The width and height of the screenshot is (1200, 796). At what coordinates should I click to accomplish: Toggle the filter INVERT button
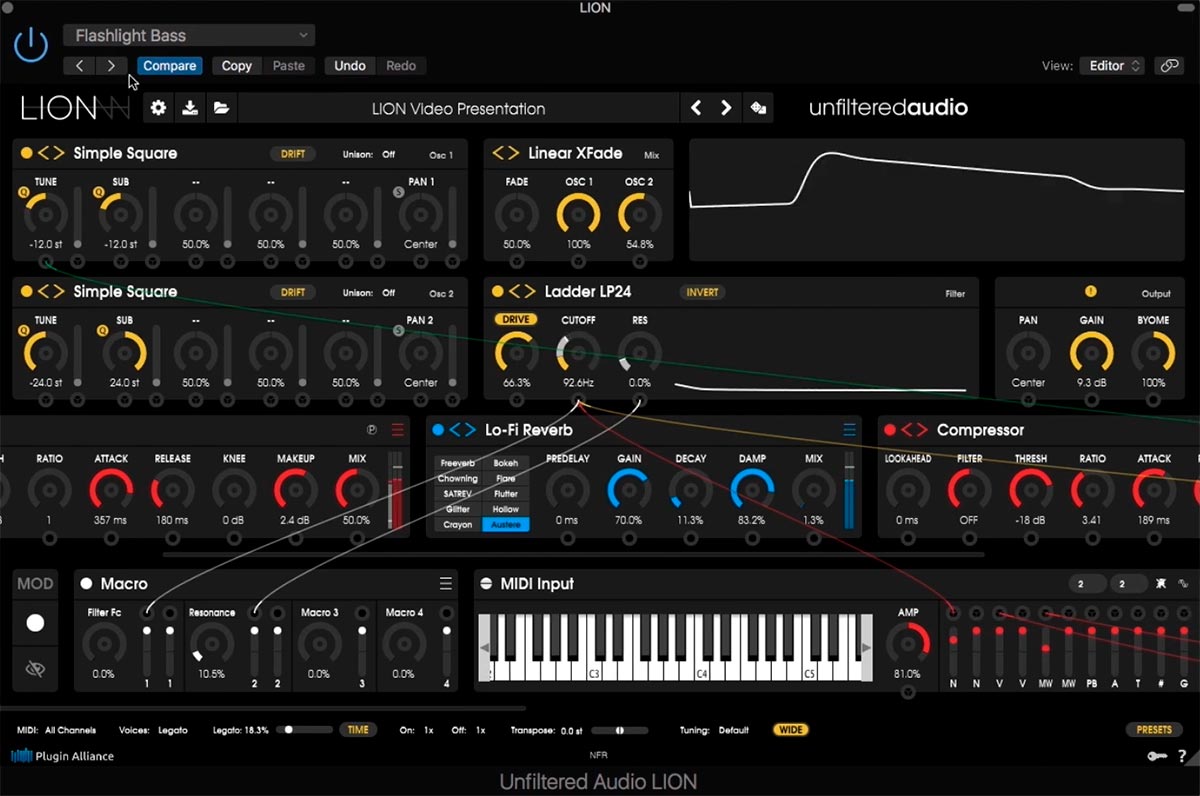click(x=702, y=293)
